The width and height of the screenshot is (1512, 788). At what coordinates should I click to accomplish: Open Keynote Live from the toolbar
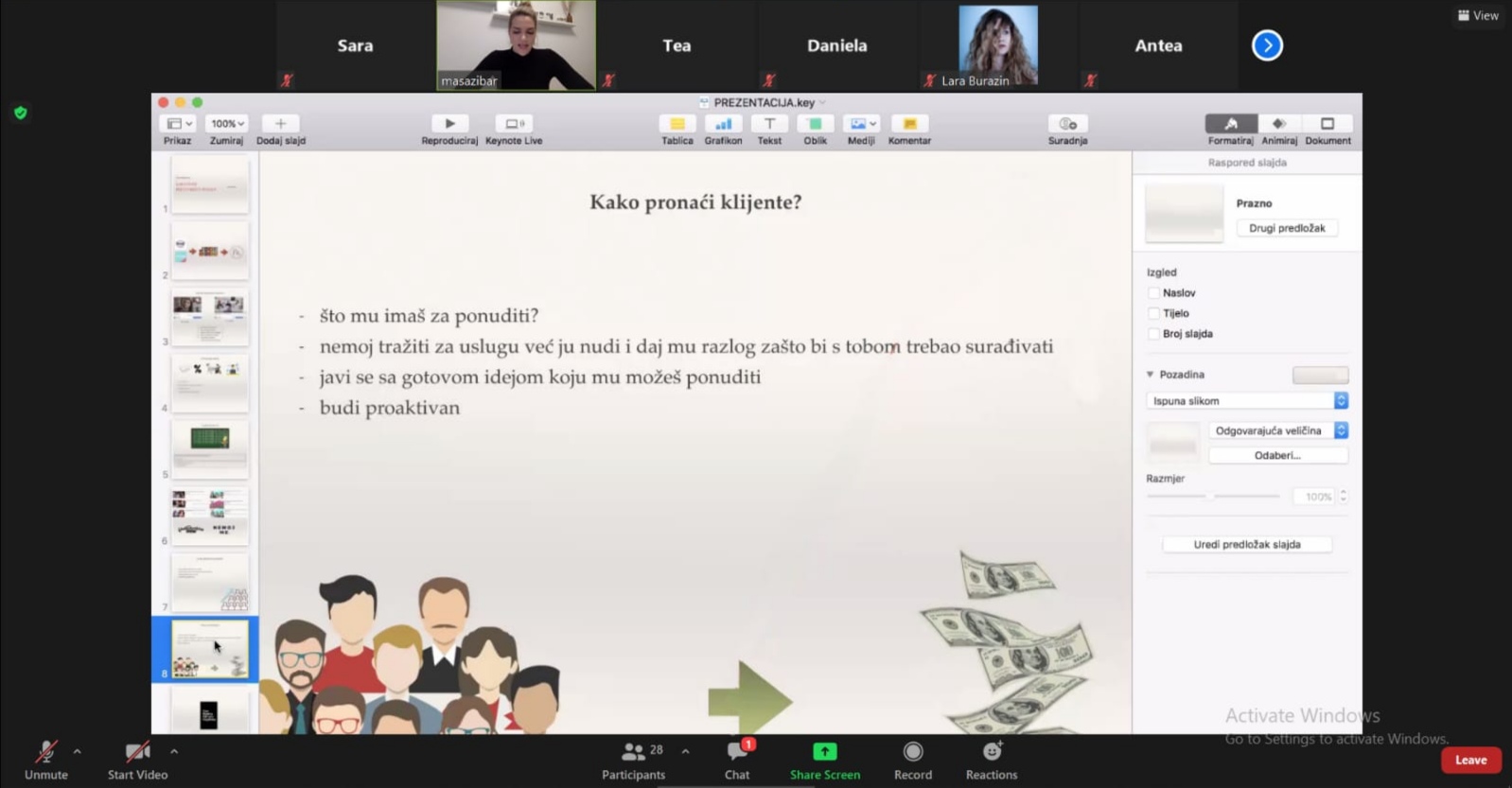point(514,124)
